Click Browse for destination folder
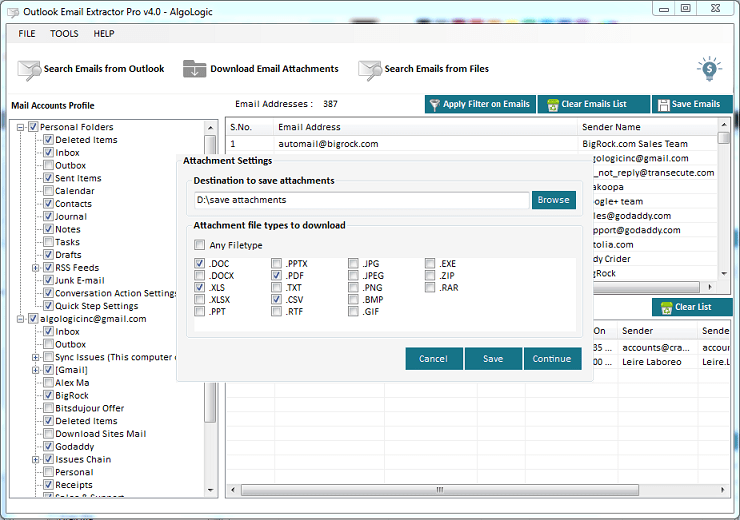This screenshot has width=740, height=520. click(x=553, y=200)
